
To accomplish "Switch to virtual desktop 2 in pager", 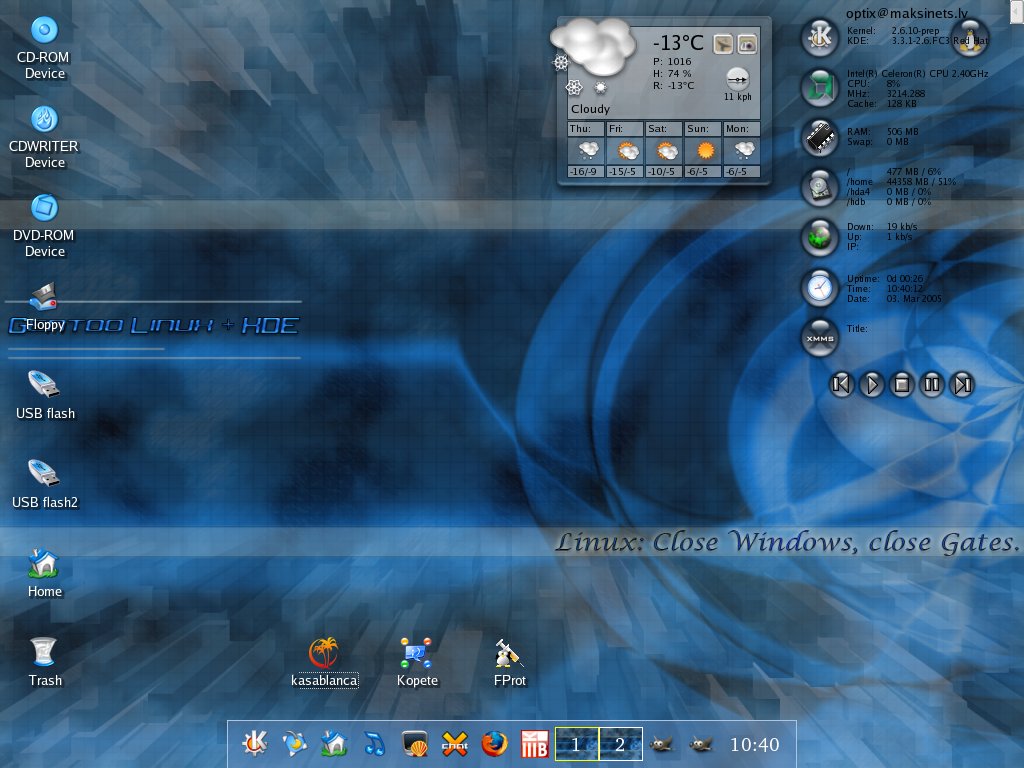I will (x=620, y=744).
